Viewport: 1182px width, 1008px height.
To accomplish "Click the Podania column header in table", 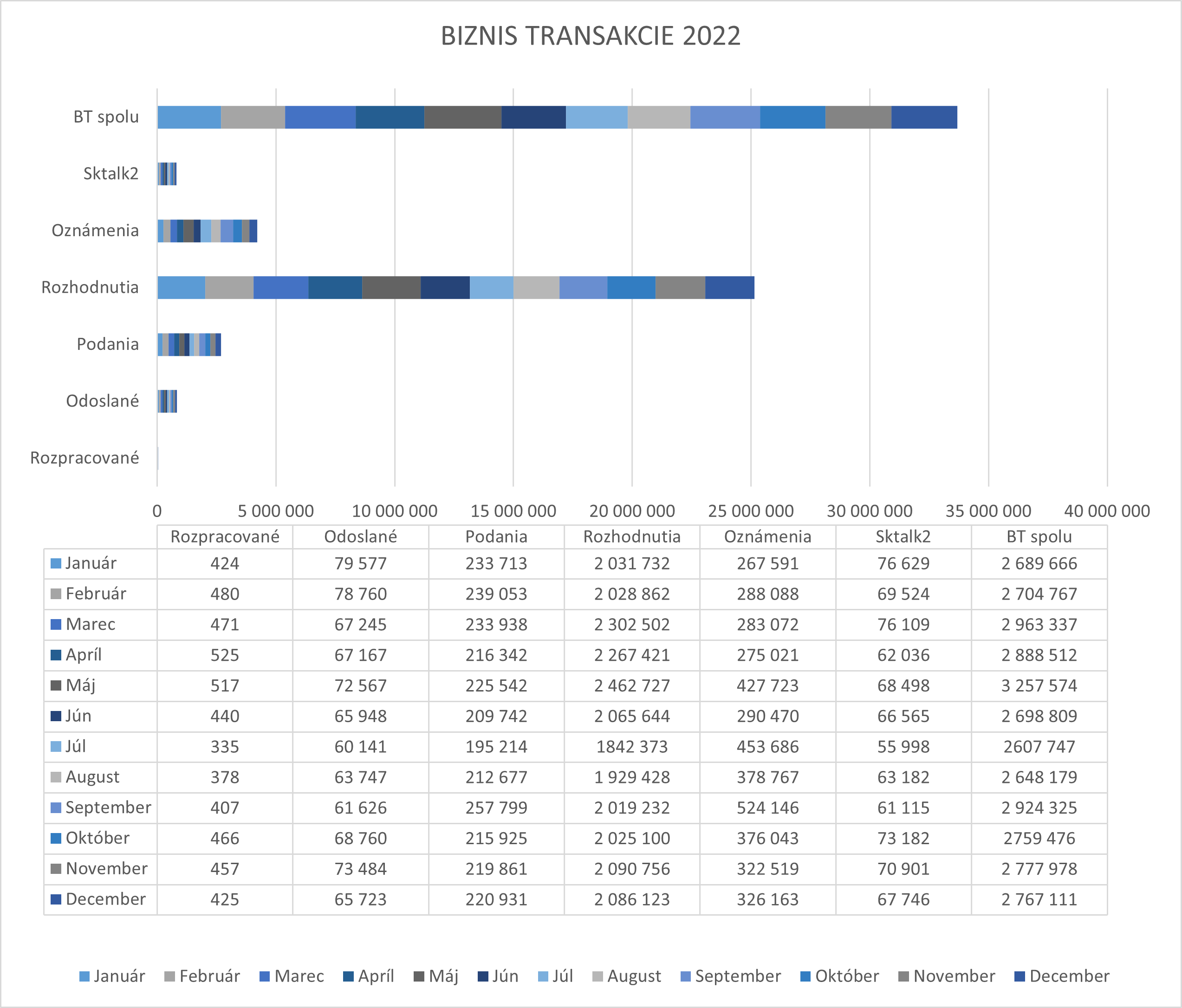I will (x=496, y=537).
